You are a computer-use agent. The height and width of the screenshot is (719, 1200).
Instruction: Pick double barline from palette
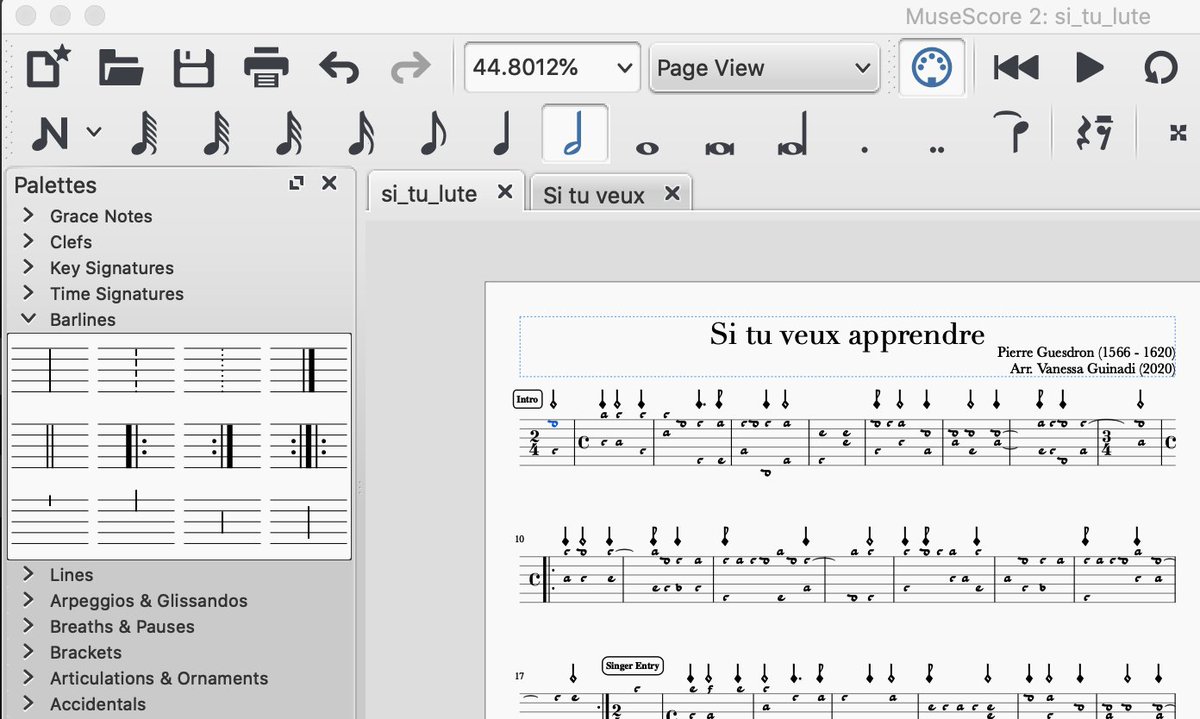(x=50, y=445)
